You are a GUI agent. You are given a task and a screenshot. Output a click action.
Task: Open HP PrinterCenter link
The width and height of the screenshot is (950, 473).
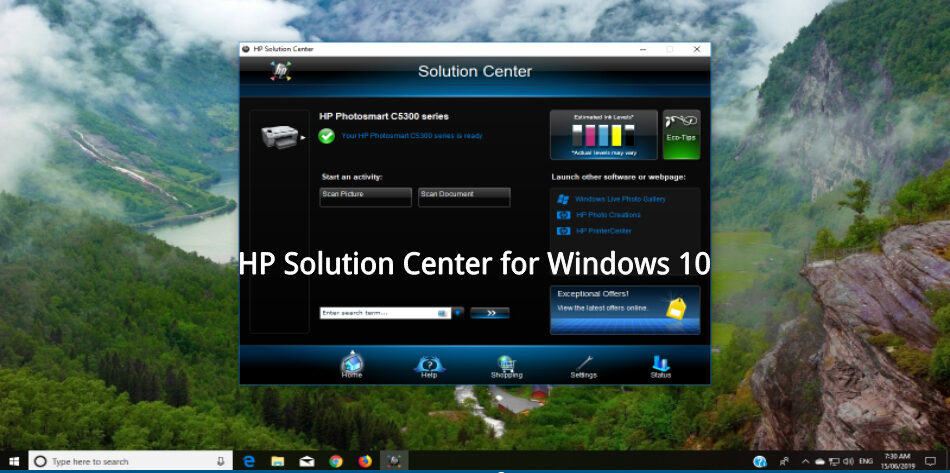(603, 231)
